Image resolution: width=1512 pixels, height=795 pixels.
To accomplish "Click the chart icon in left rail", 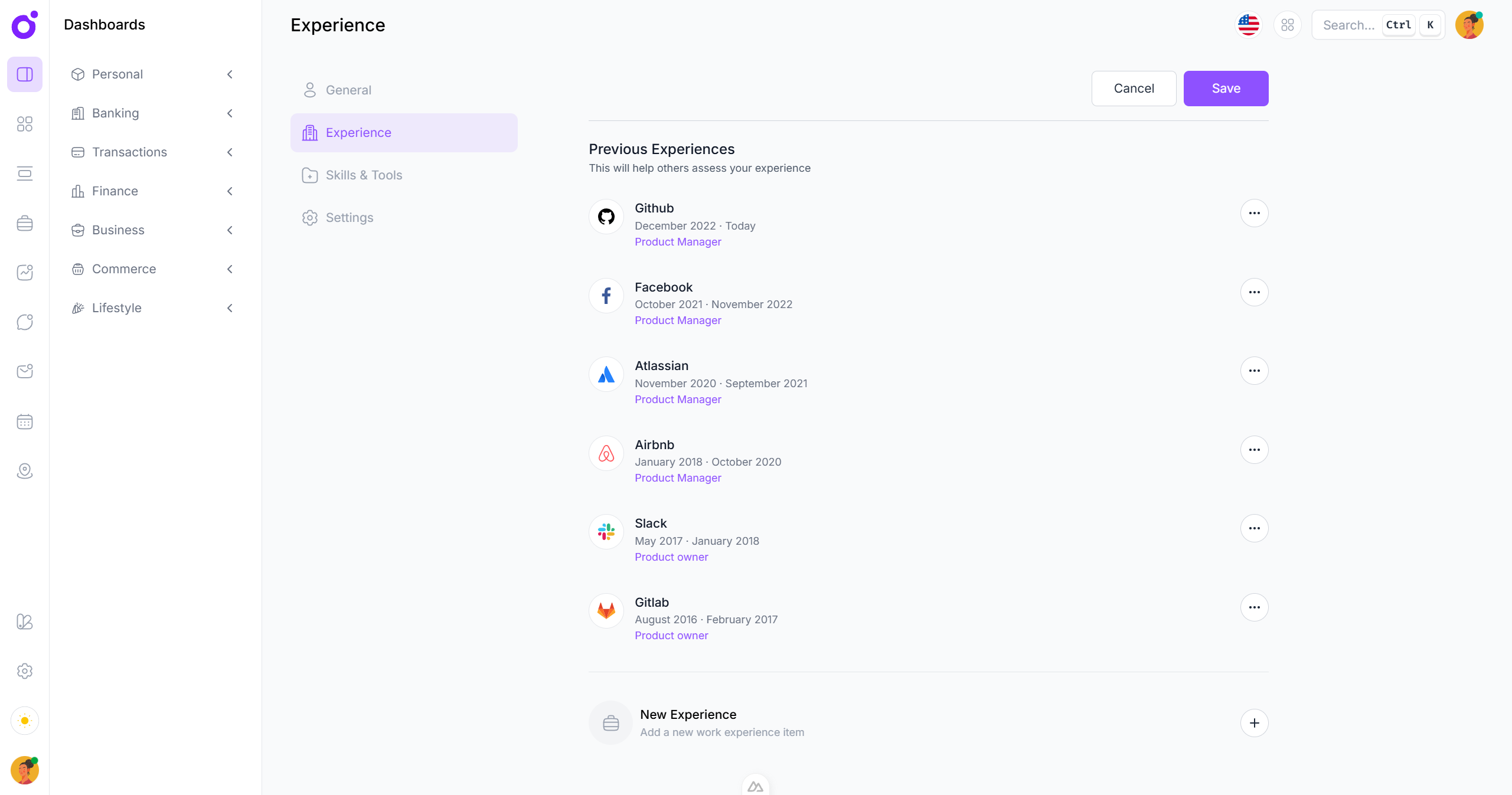I will (25, 273).
